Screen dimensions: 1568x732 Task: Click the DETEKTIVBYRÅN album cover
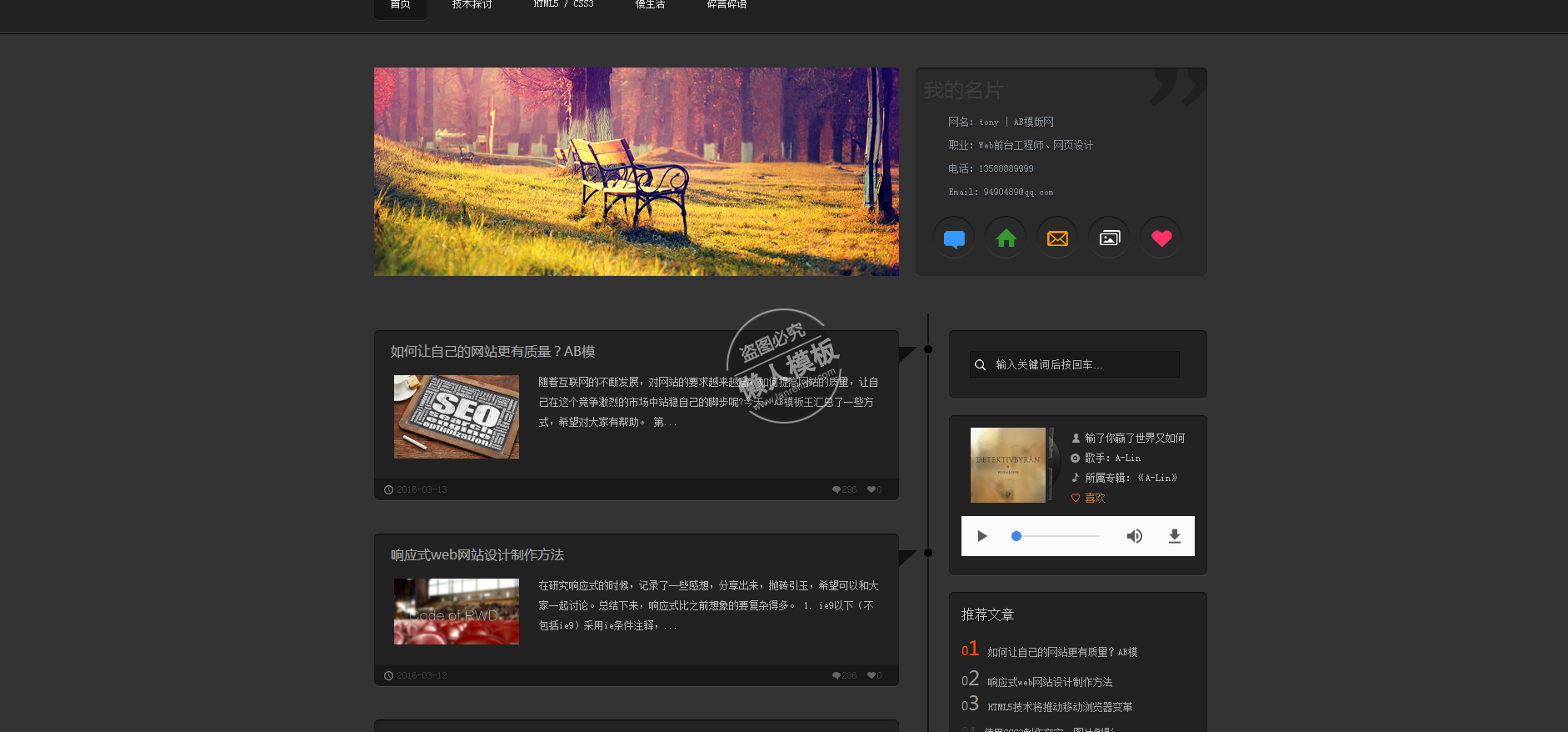[x=1008, y=465]
